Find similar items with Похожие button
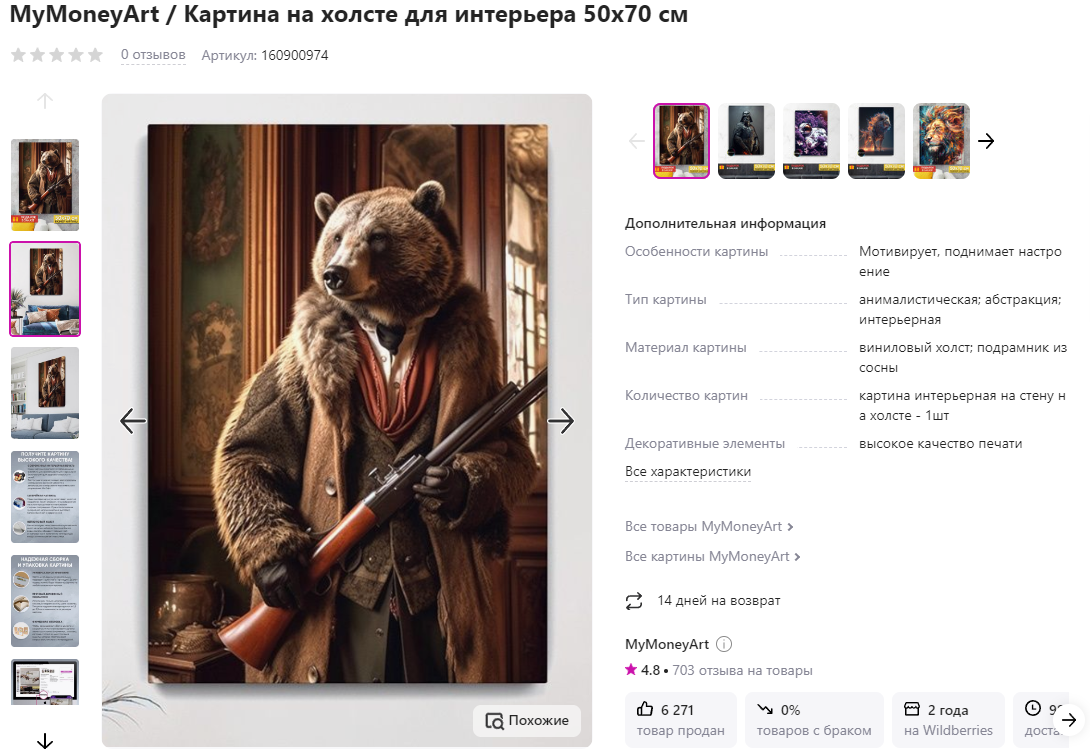The height and width of the screenshot is (755, 1090). [527, 720]
